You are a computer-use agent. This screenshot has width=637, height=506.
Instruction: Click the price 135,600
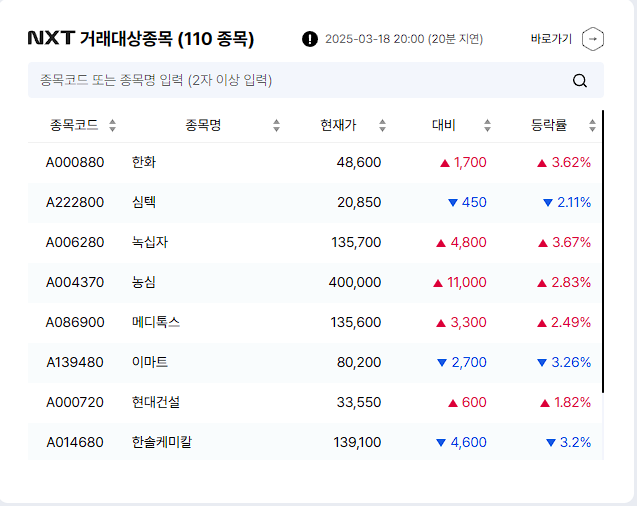pyautogui.click(x=356, y=322)
